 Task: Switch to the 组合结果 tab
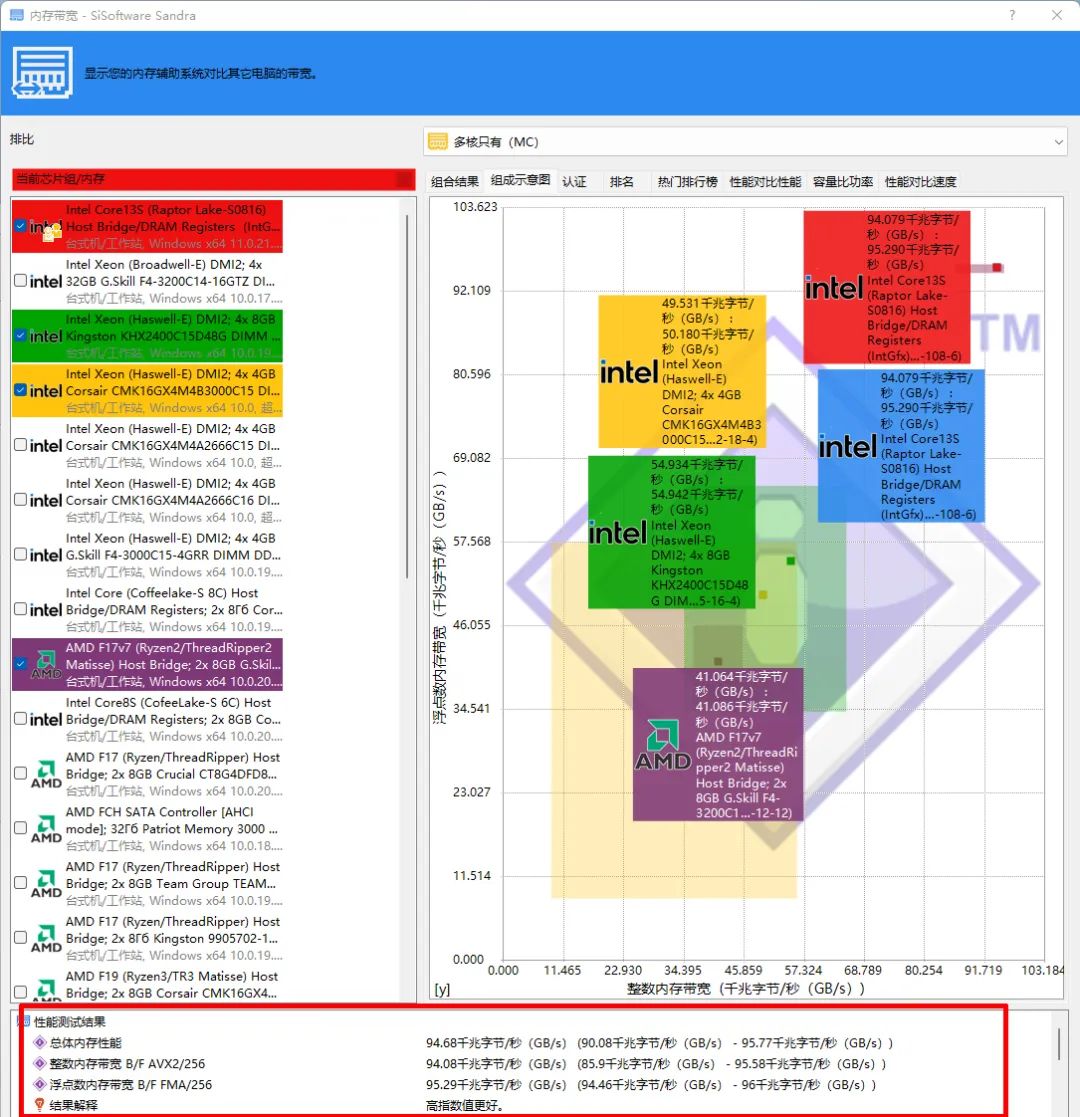point(455,182)
